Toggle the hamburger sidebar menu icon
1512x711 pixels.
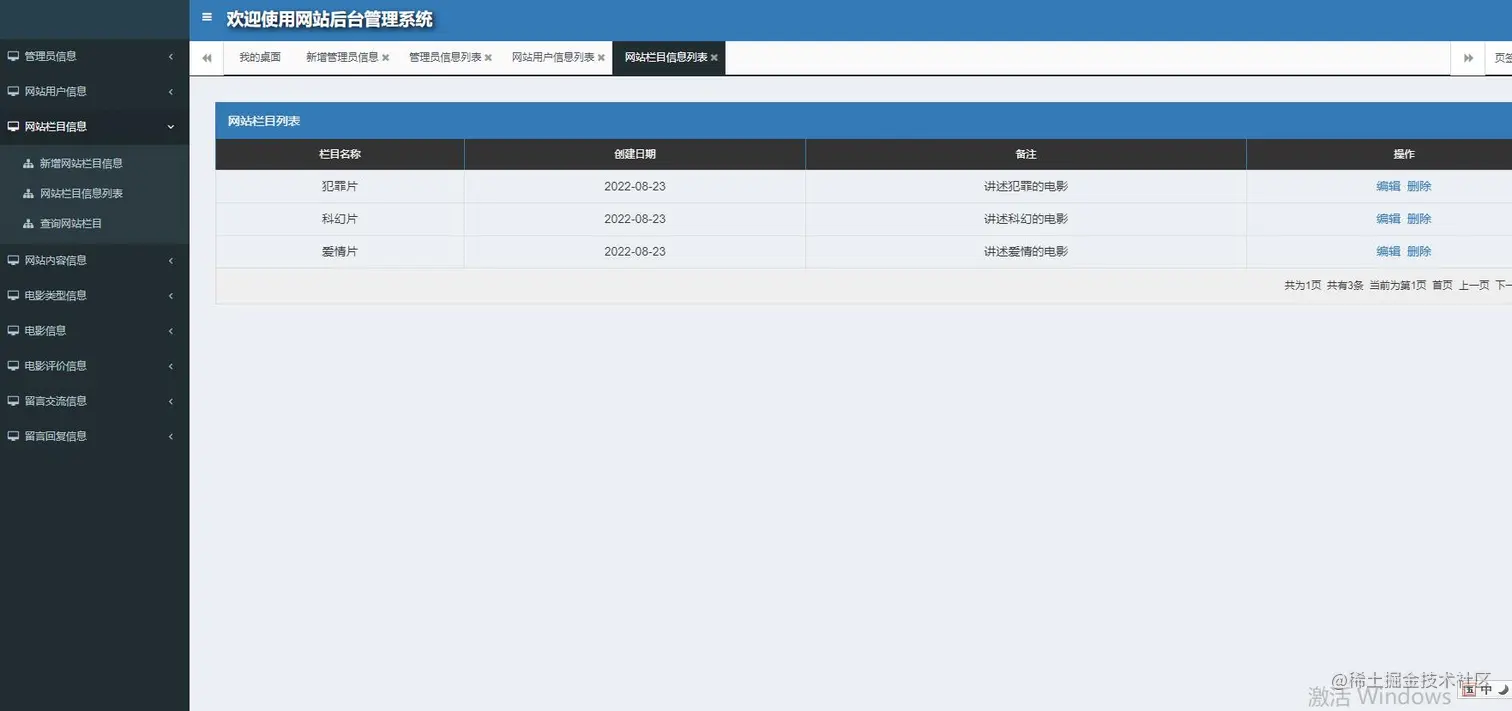[207, 17]
